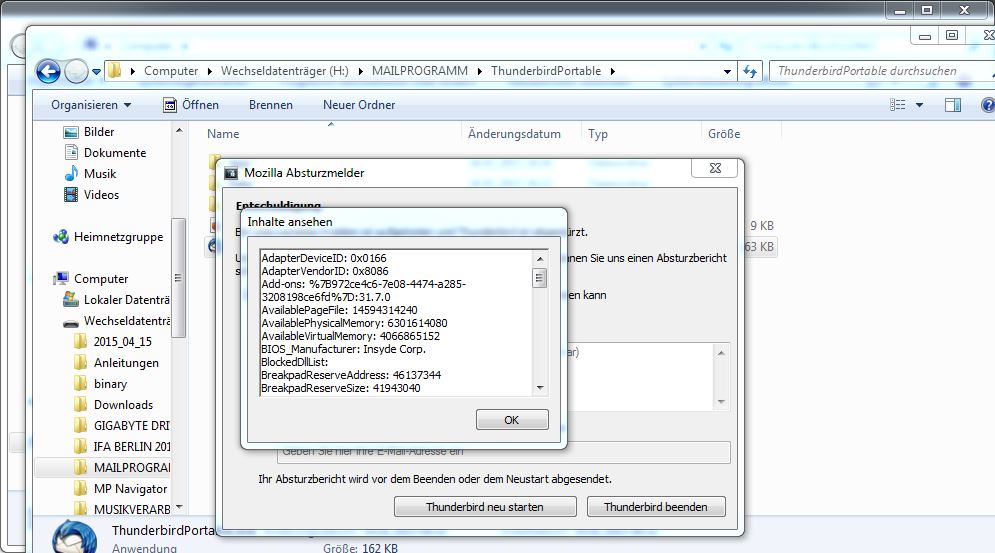995x553 pixels.
Task: Click the e-mail address input field
Action: coord(504,452)
